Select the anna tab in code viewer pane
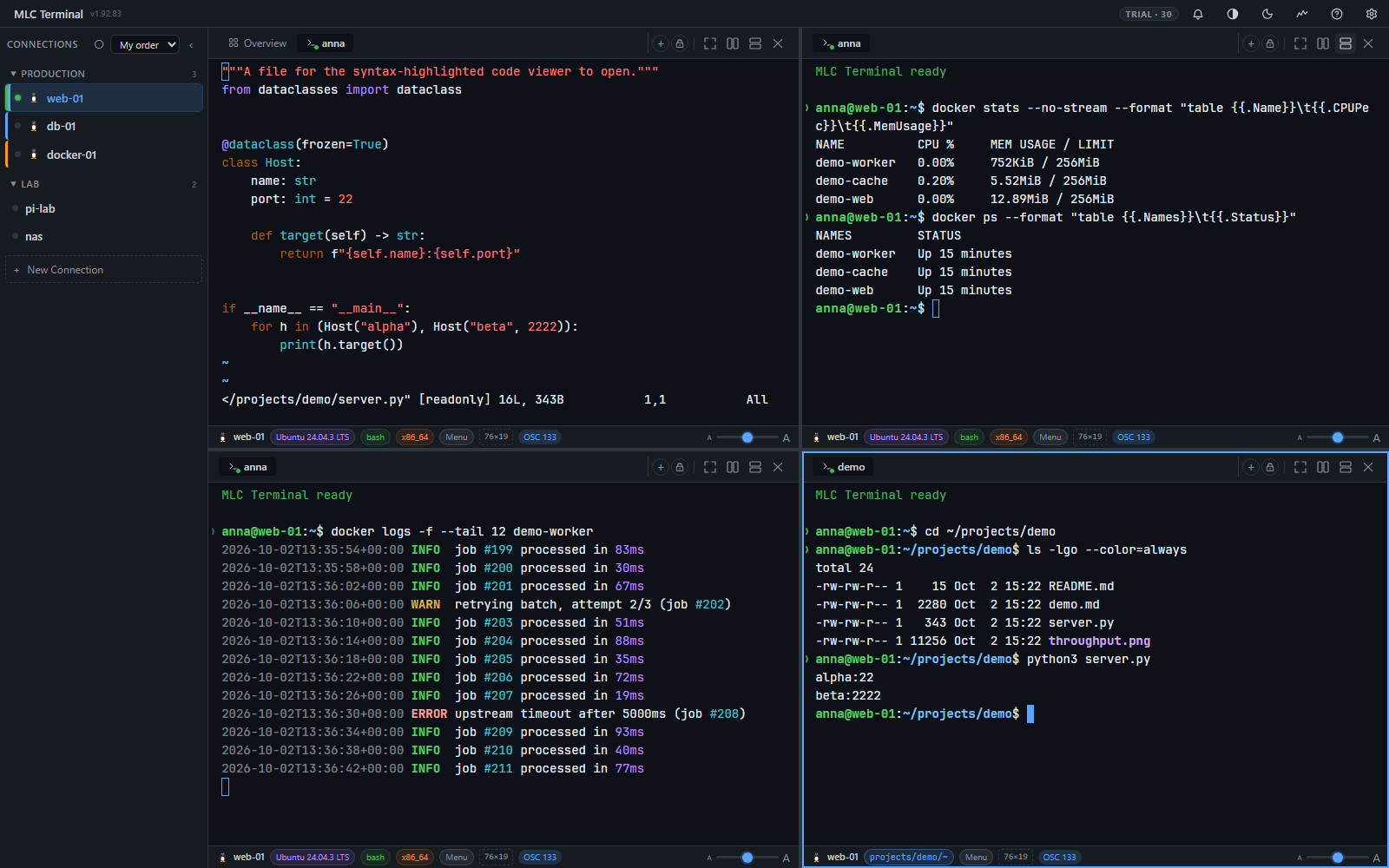This screenshot has width=1389, height=868. tap(326, 43)
